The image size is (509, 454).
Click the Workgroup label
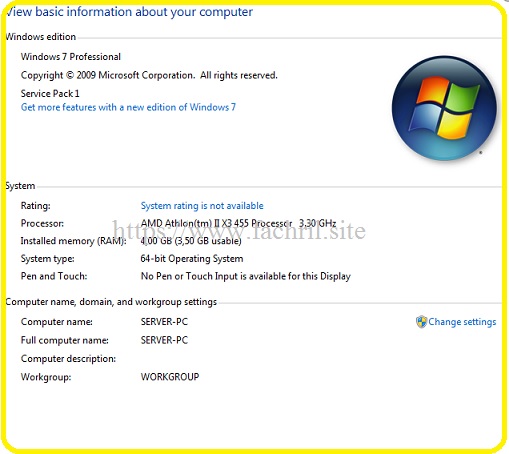point(46,377)
